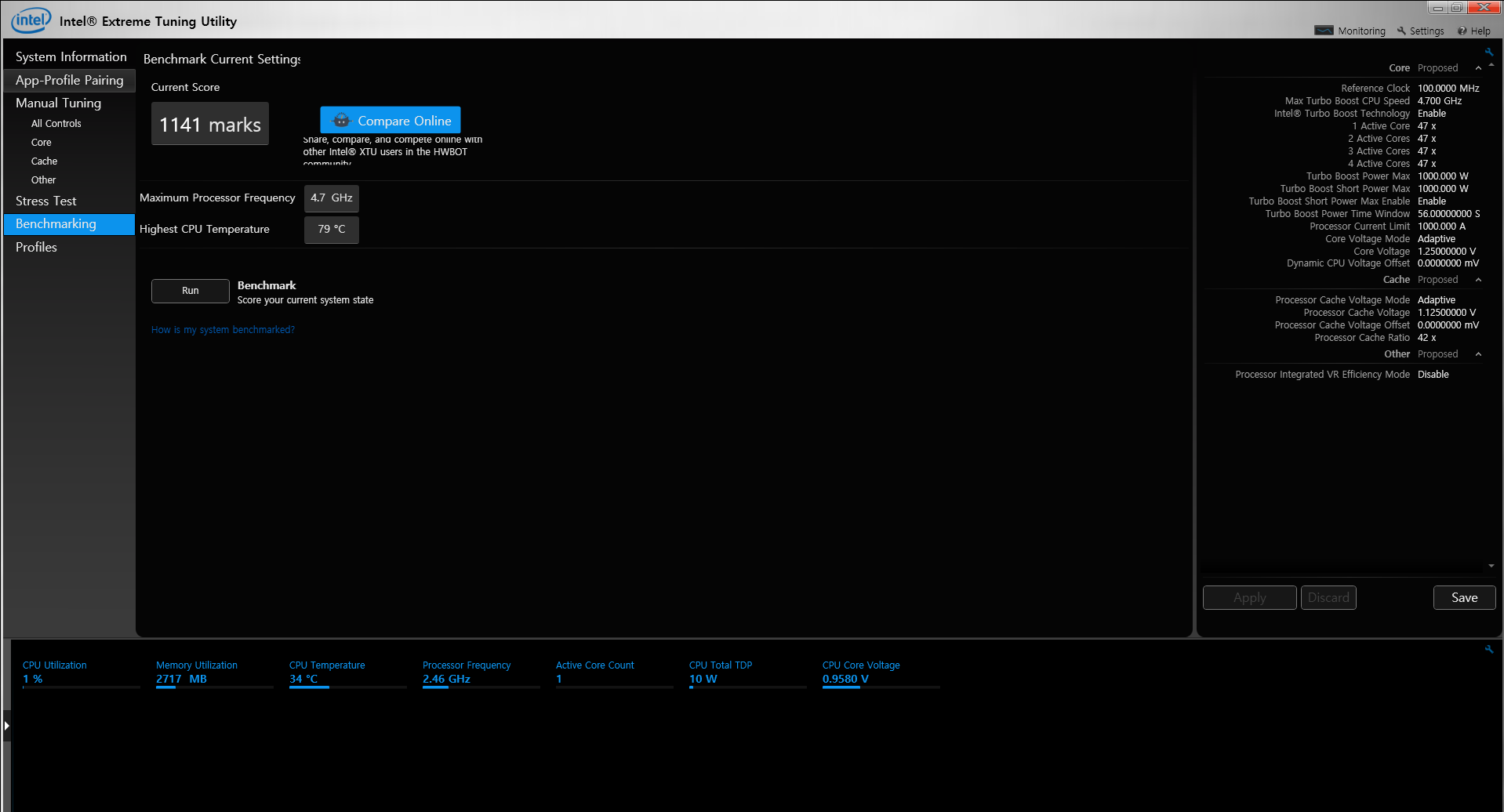Expand the monitoring panel side arrow
The height and width of the screenshot is (812, 1504).
click(x=7, y=726)
